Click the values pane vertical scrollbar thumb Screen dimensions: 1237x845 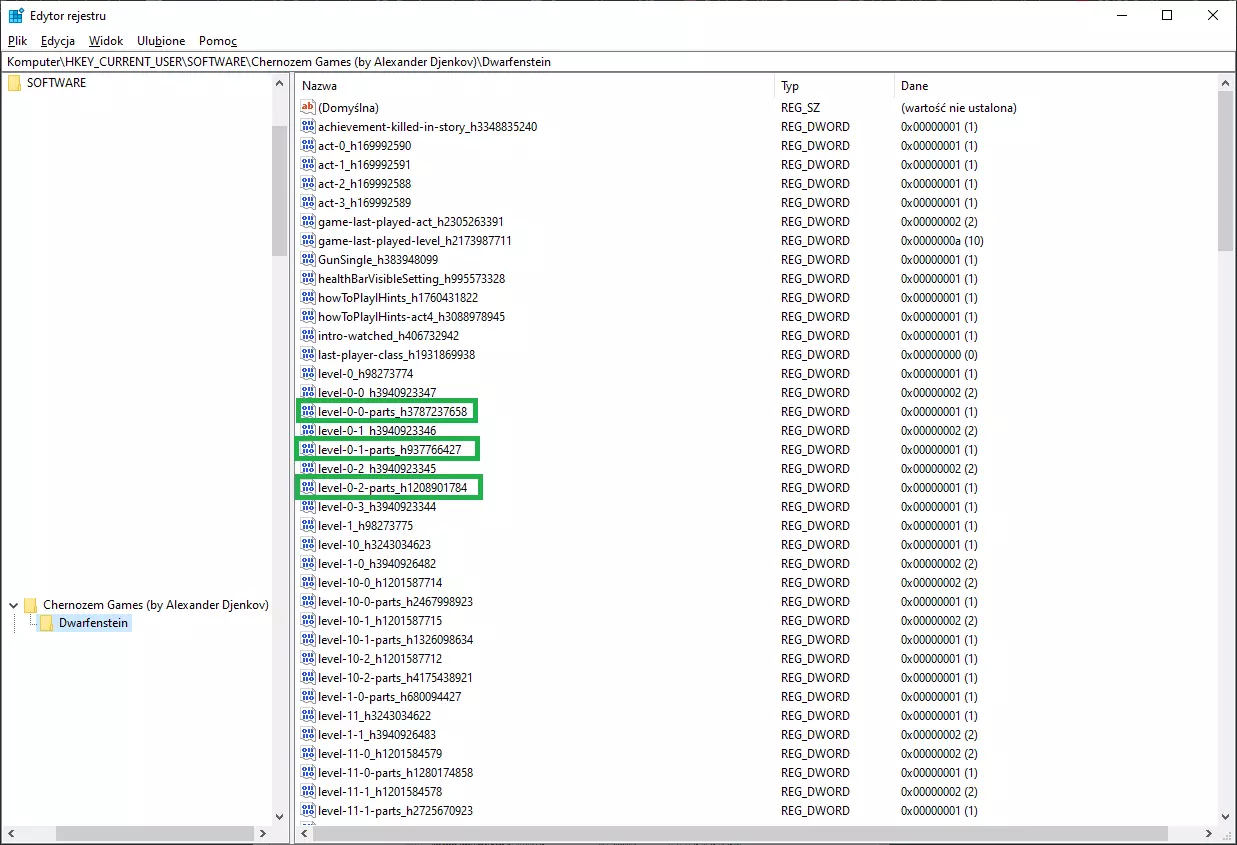click(1226, 171)
